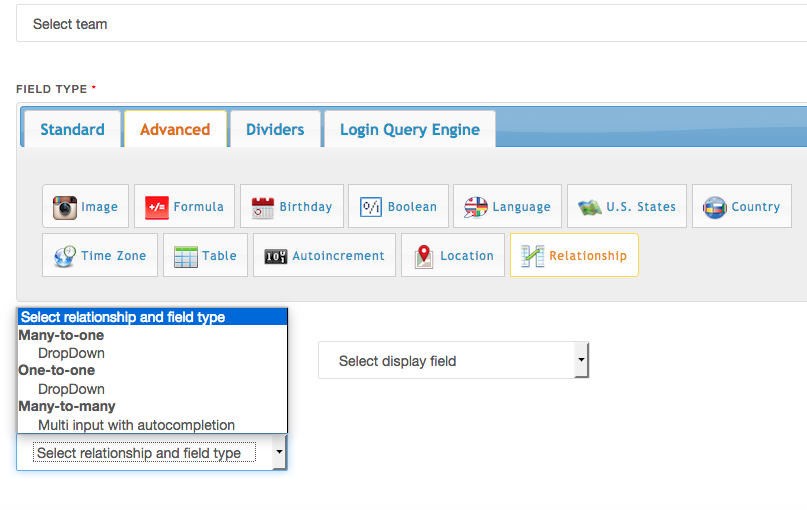Click the Birthday button label
The height and width of the screenshot is (510, 807).
306,207
